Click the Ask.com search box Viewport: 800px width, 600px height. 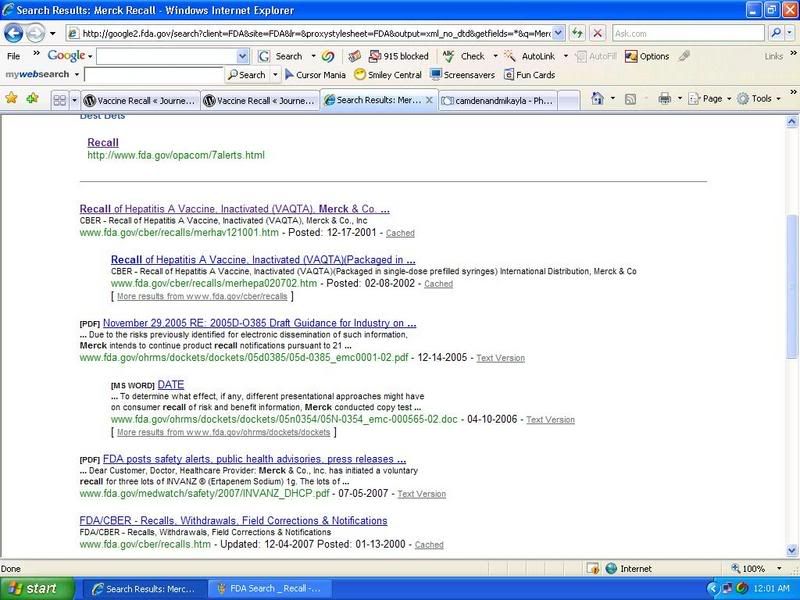(688, 33)
